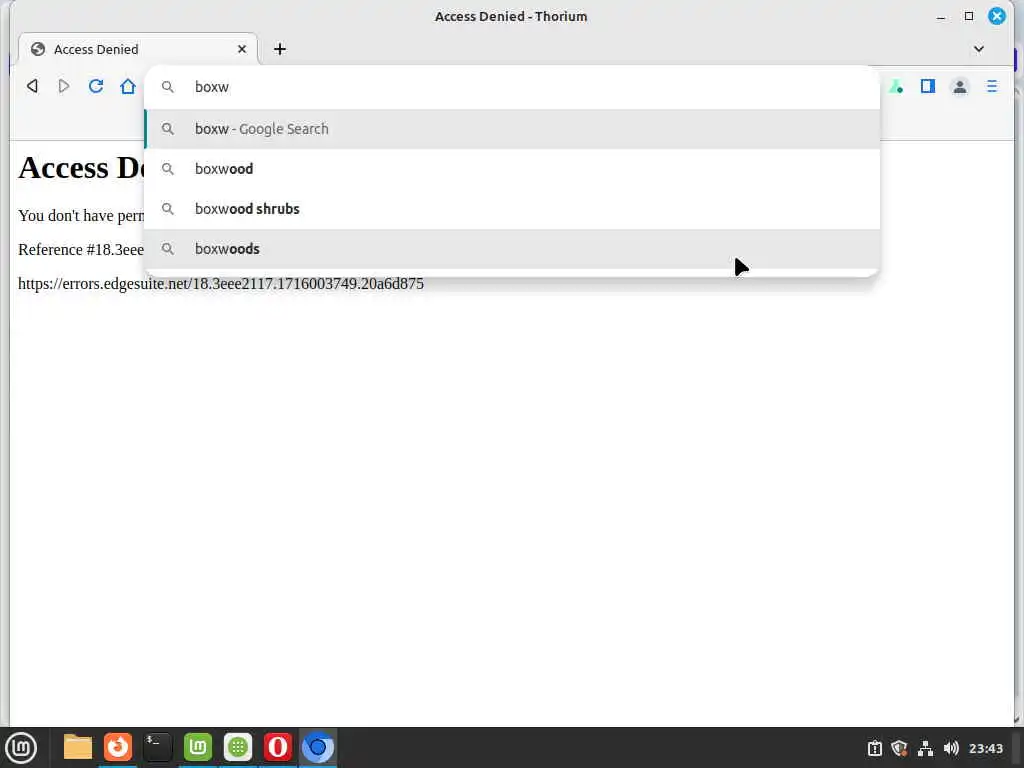1024x768 pixels.
Task: Click the address bar containing 'boxw'
Action: (x=512, y=87)
